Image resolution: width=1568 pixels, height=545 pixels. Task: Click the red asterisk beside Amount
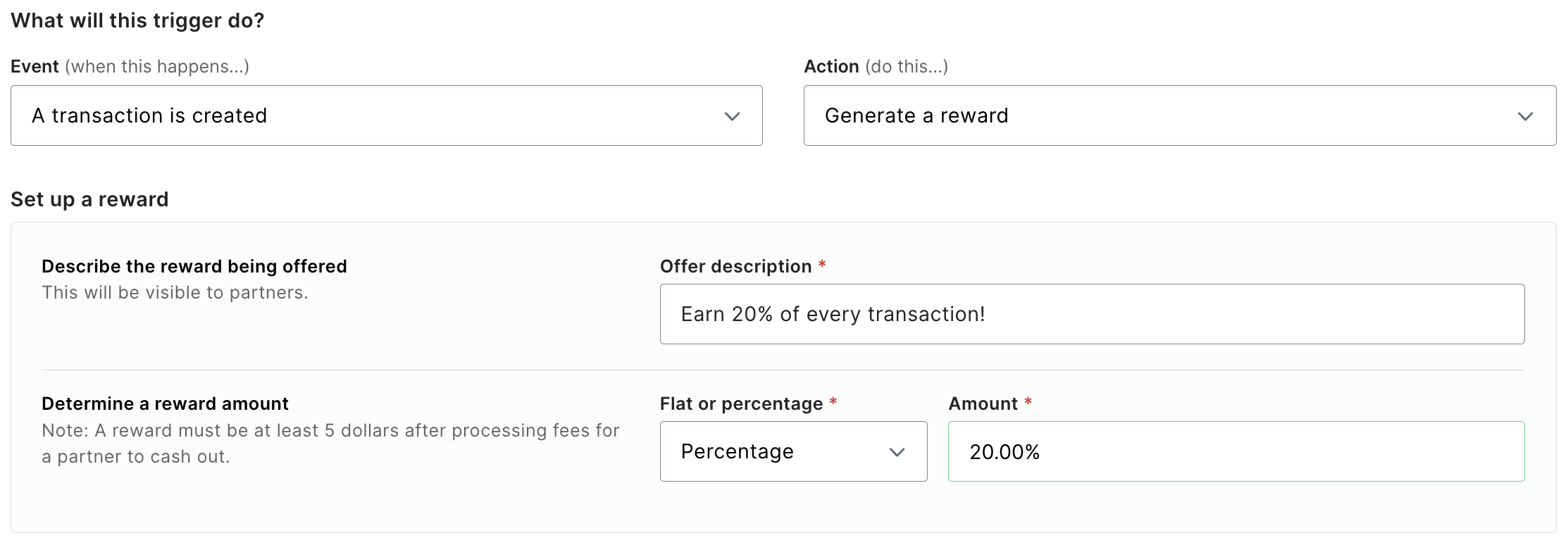(x=1029, y=401)
